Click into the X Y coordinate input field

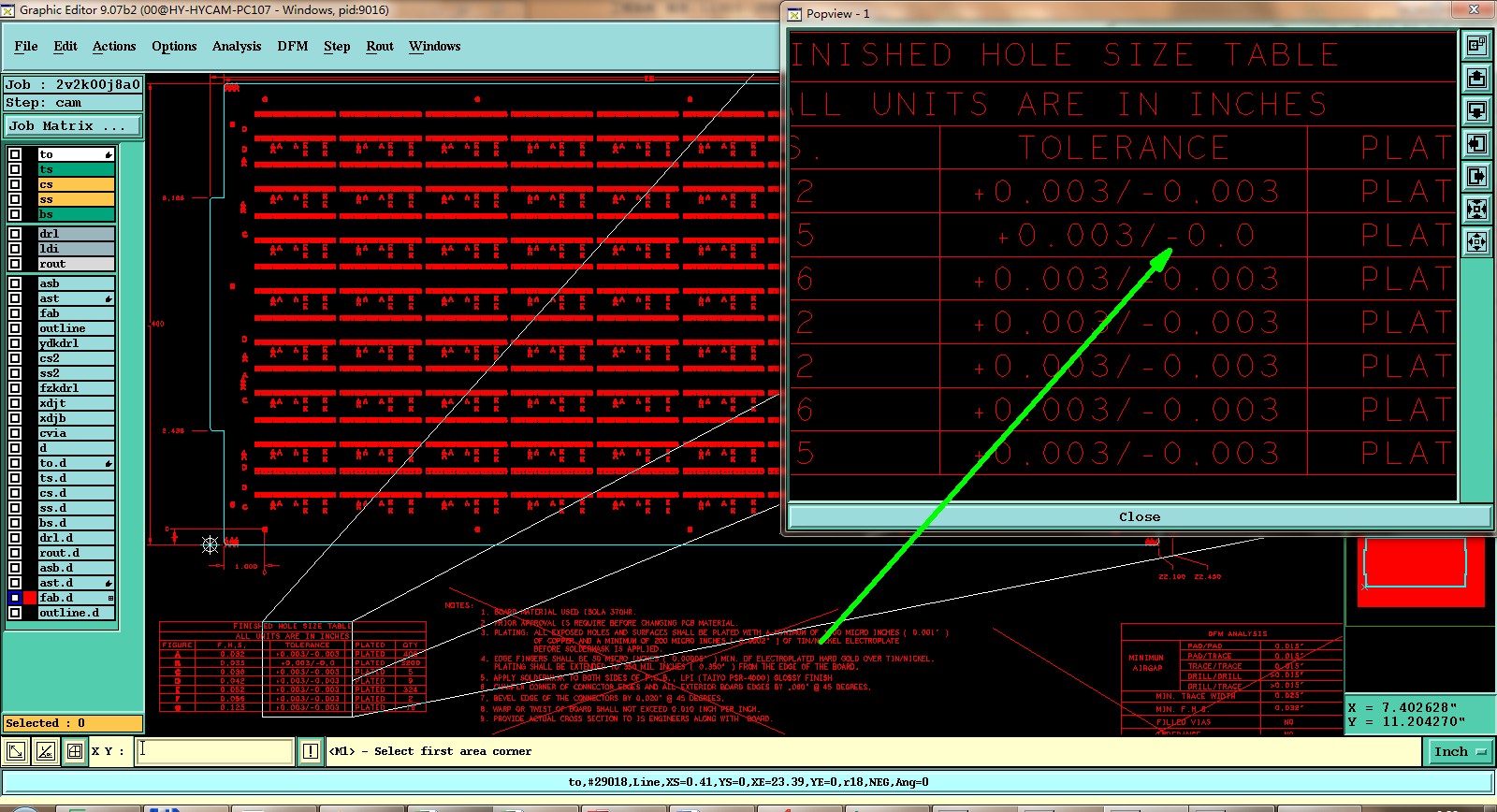(x=214, y=750)
